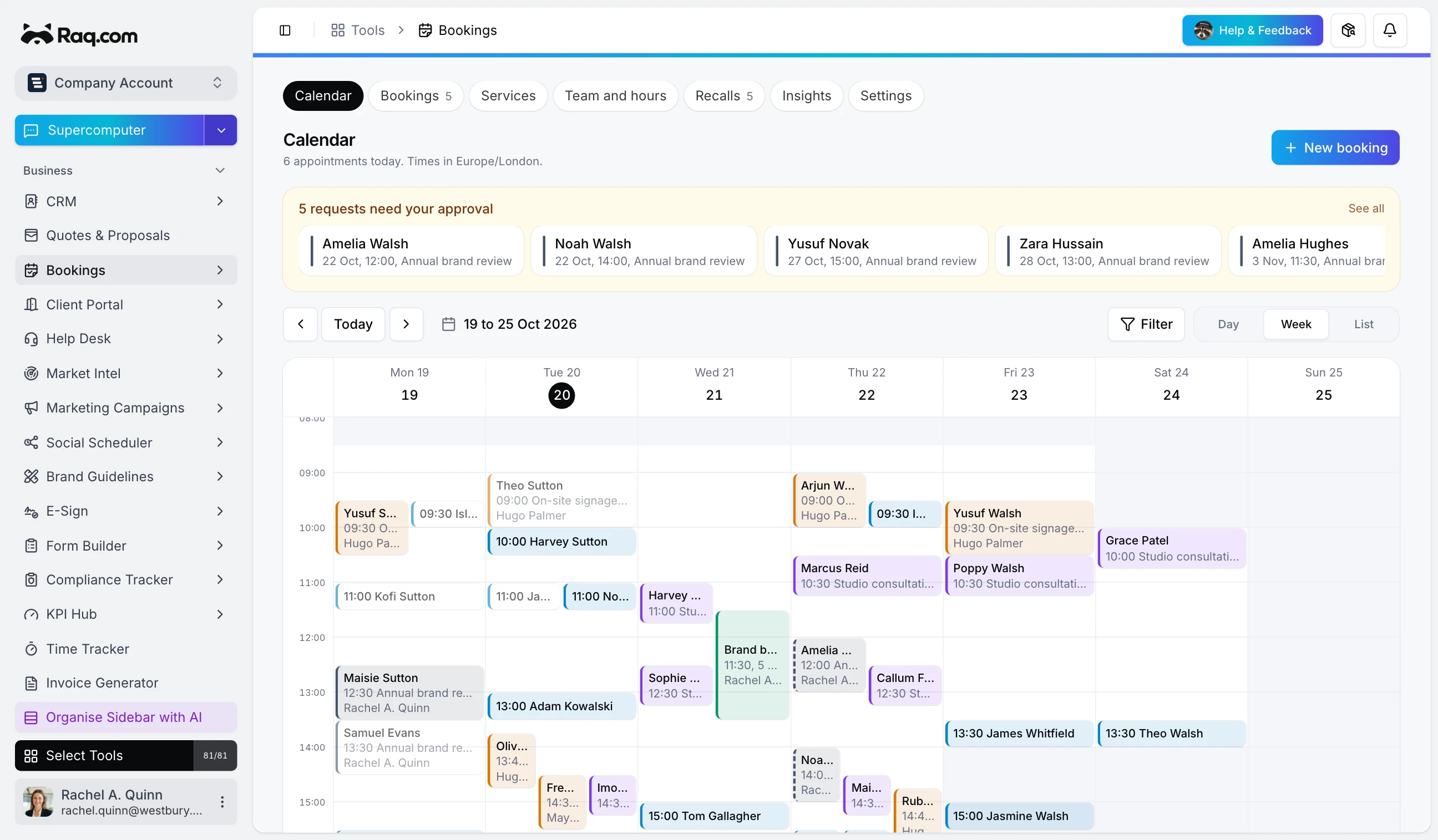Viewport: 1438px width, 840px height.
Task: Open Help Desk in the sidebar
Action: point(125,339)
